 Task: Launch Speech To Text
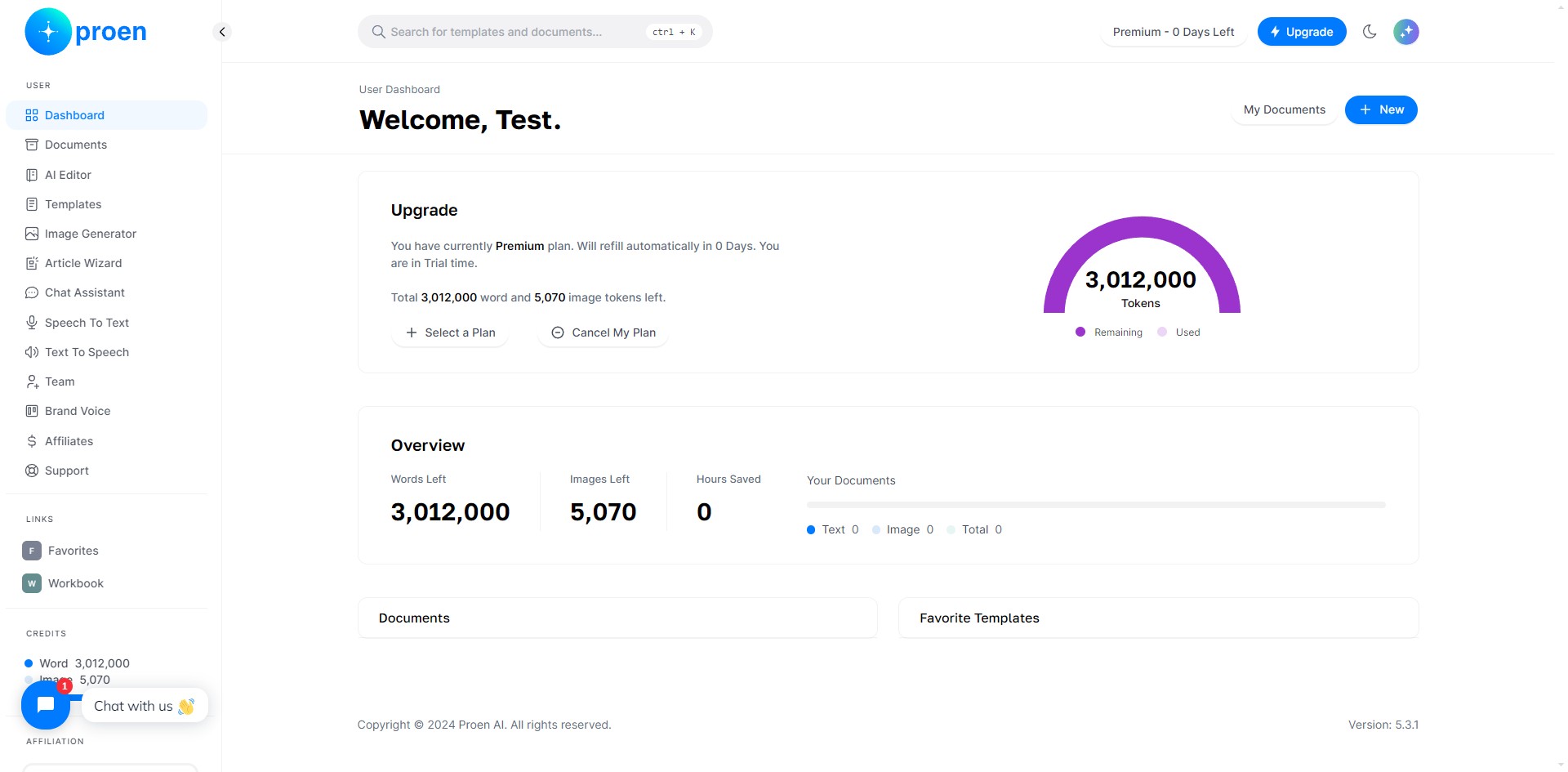87,323
